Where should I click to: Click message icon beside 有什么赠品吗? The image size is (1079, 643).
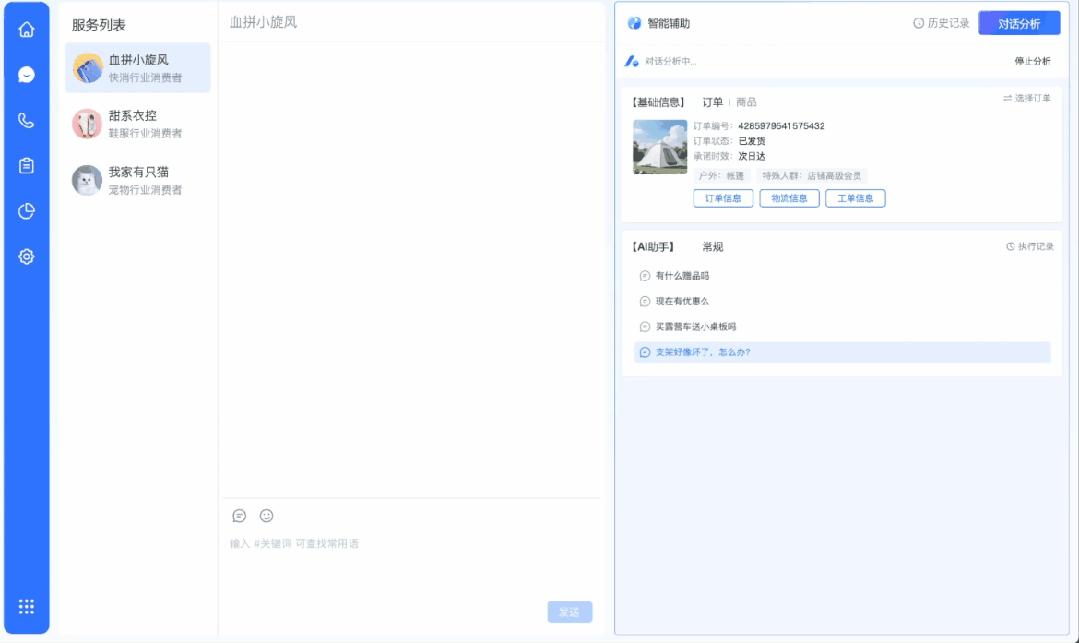[x=645, y=276]
